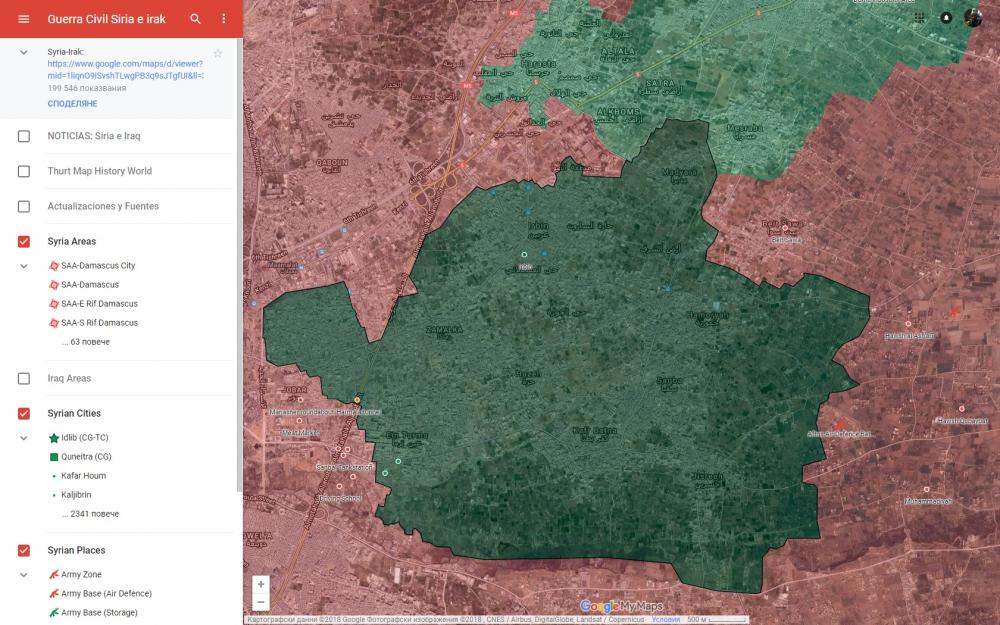The height and width of the screenshot is (625, 1000).
Task: Enable the Thurt Map History World layer
Action: [x=24, y=171]
